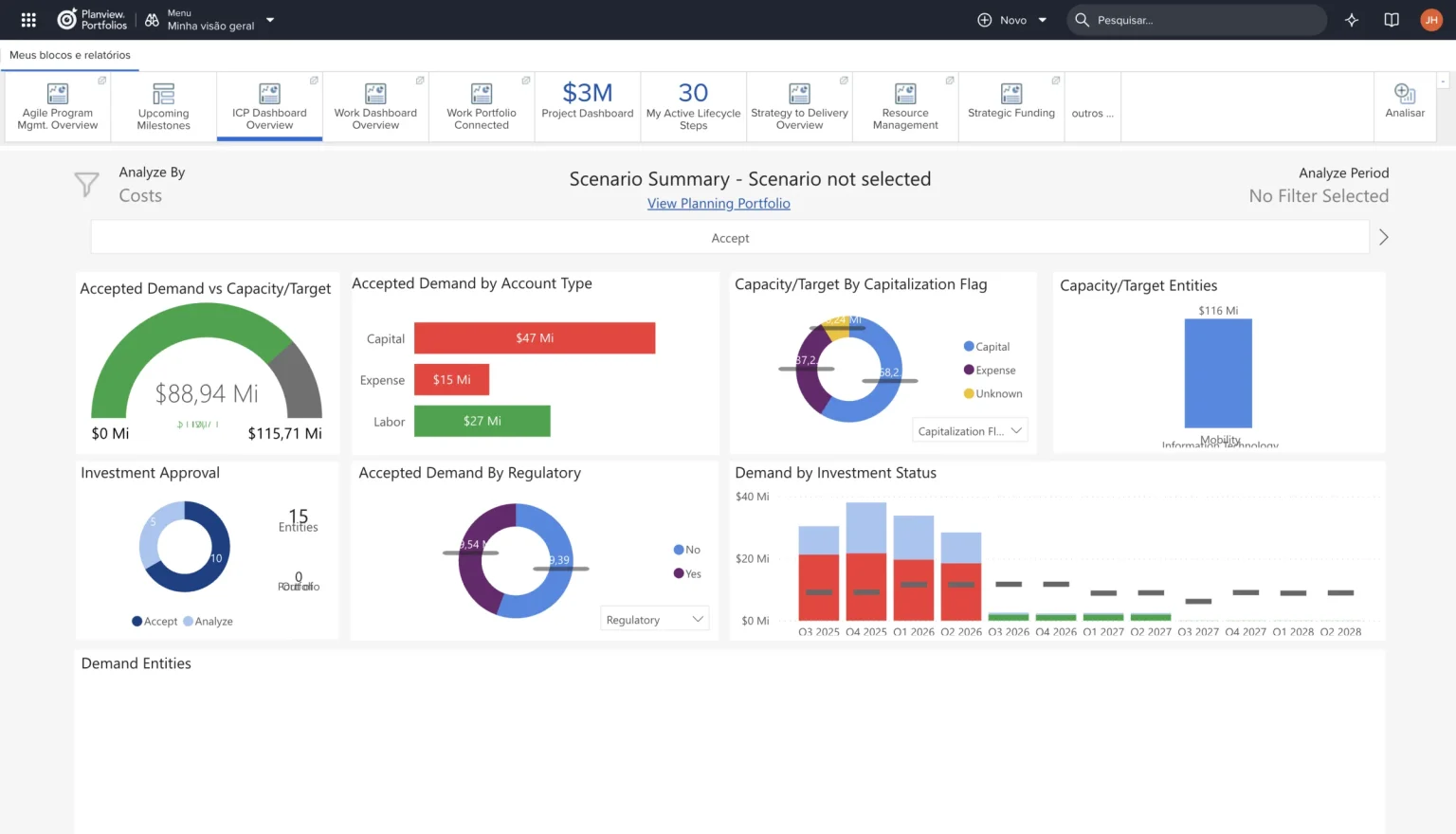The width and height of the screenshot is (1456, 834).
Task: Open Strategy to Delivery Overview tile
Action: click(800, 107)
